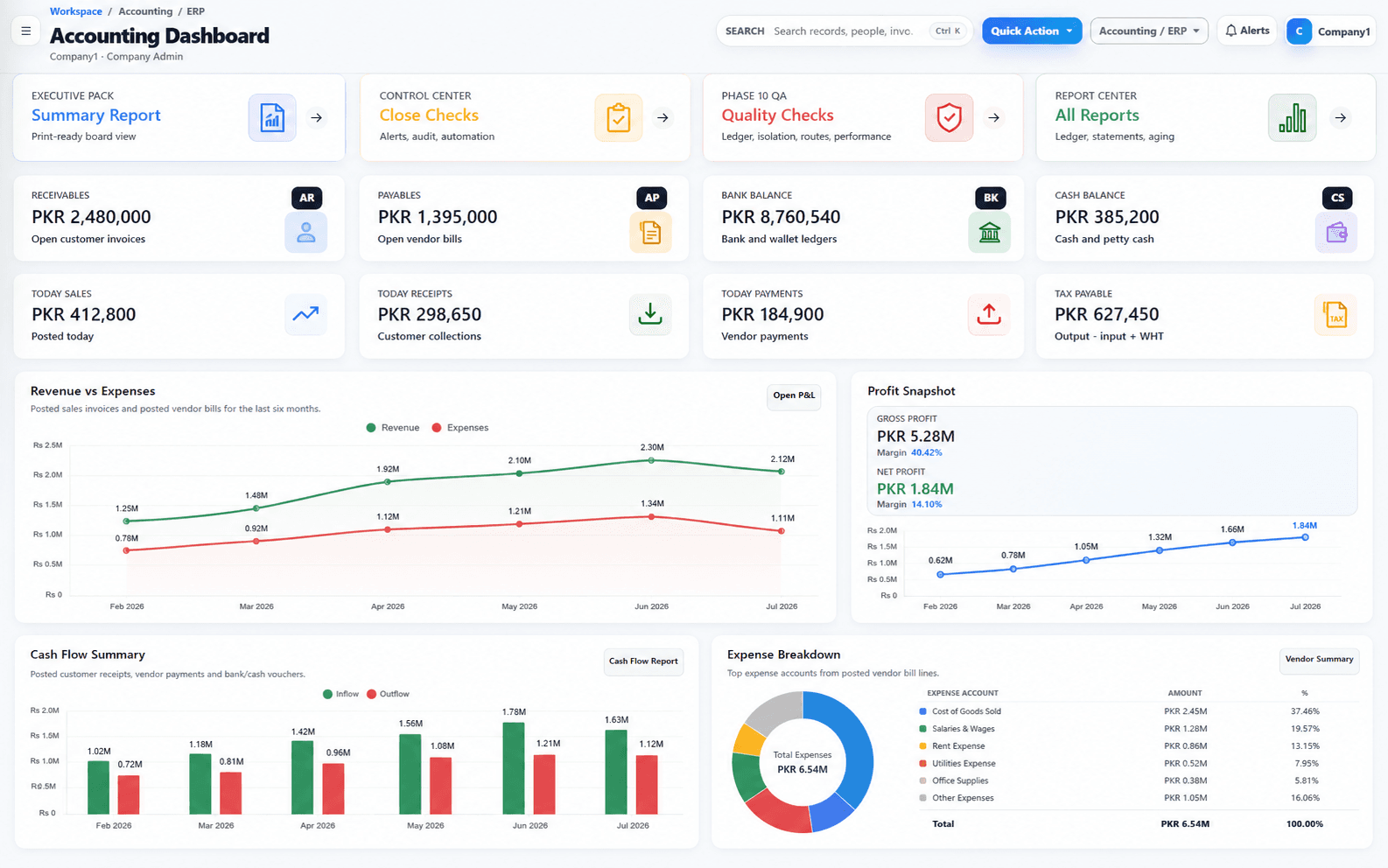Toggle the Expenses series legend item

tap(460, 428)
